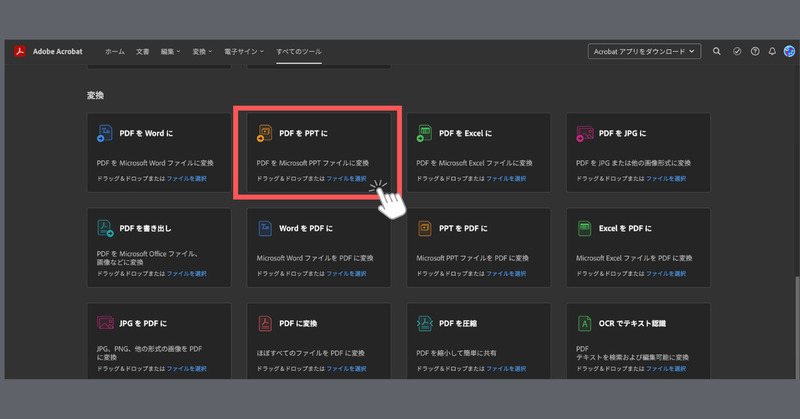Click ファイルを選択 in PDF を Word に card

point(187,179)
